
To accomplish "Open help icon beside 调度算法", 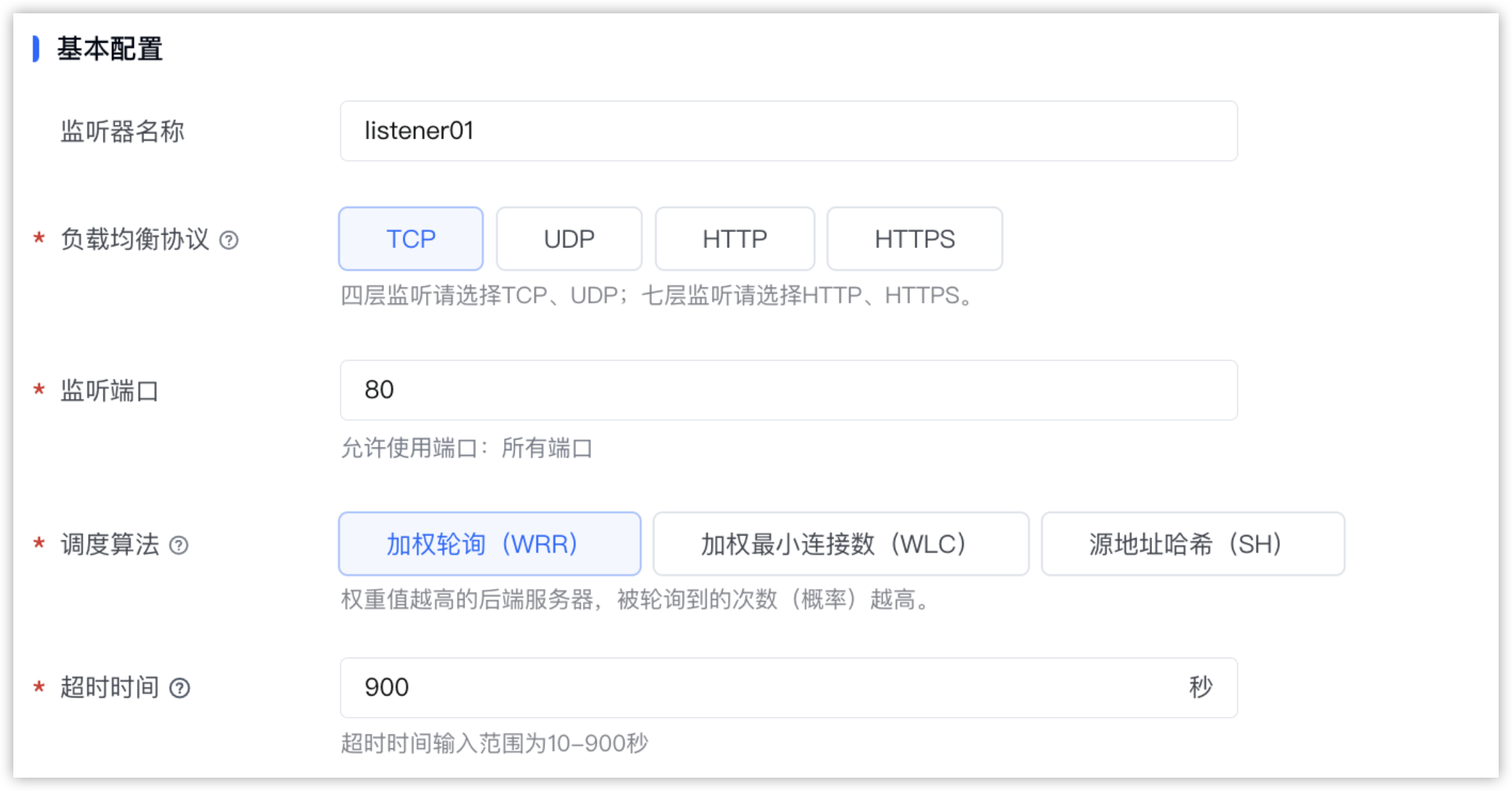I will point(179,546).
